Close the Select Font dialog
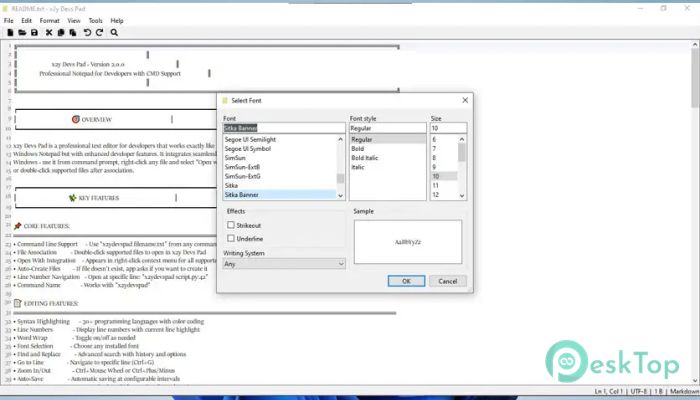Image resolution: width=700 pixels, height=400 pixels. point(465,100)
